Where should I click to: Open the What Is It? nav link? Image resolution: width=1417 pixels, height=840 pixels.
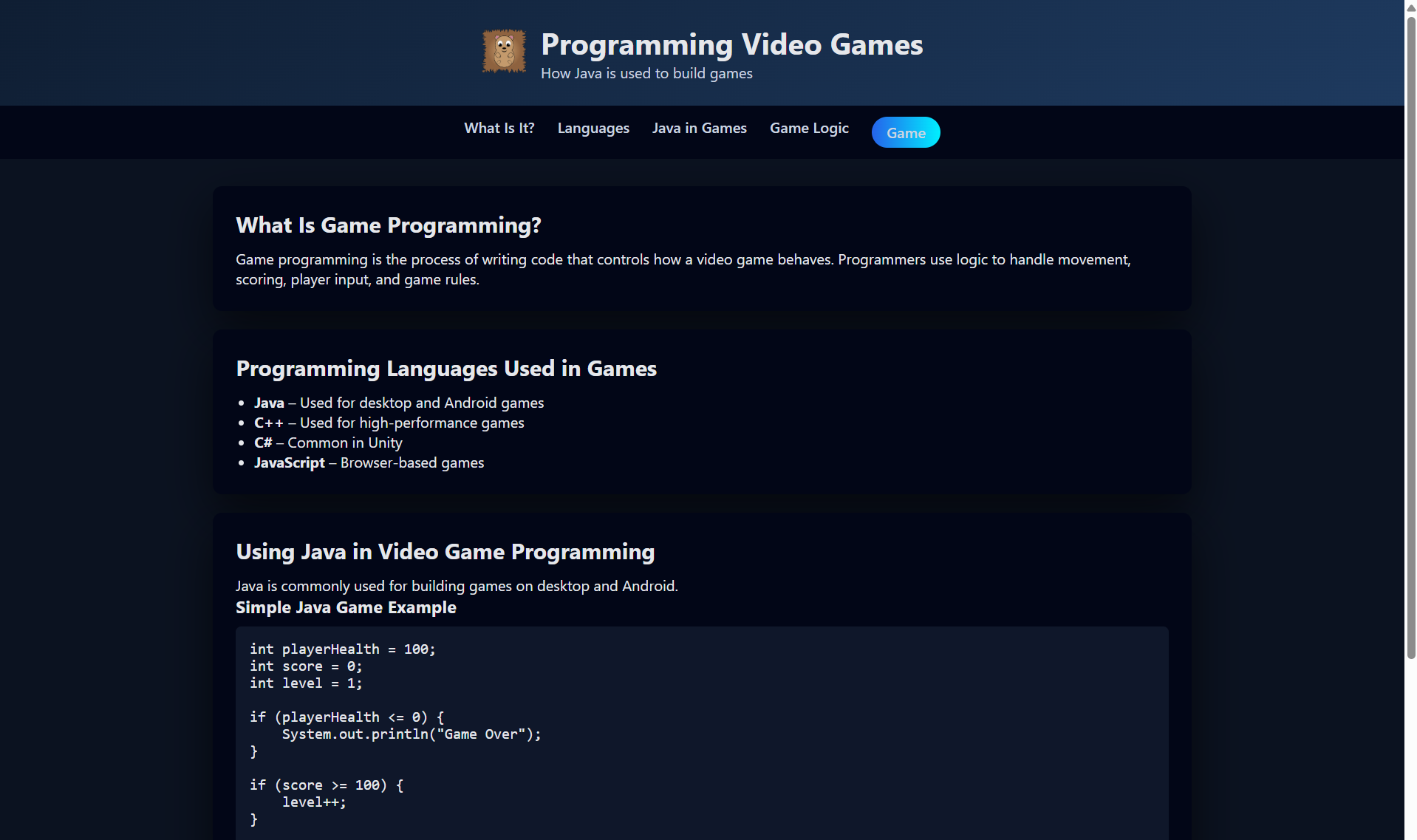499,129
